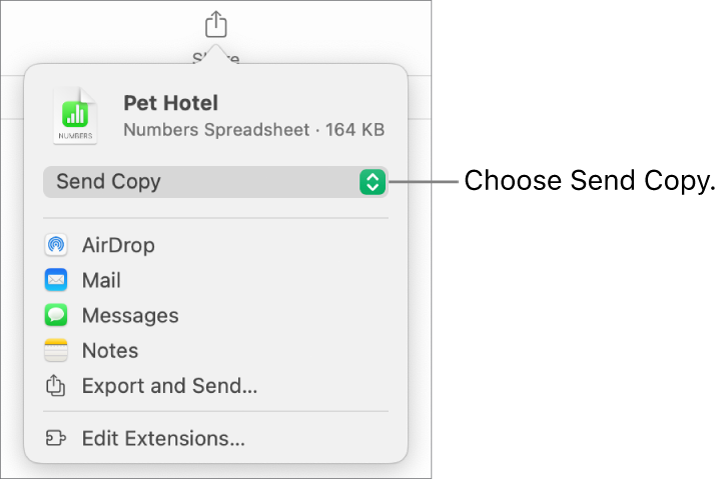Click the green arrows on Send Copy
The image size is (724, 482).
pyautogui.click(x=372, y=182)
